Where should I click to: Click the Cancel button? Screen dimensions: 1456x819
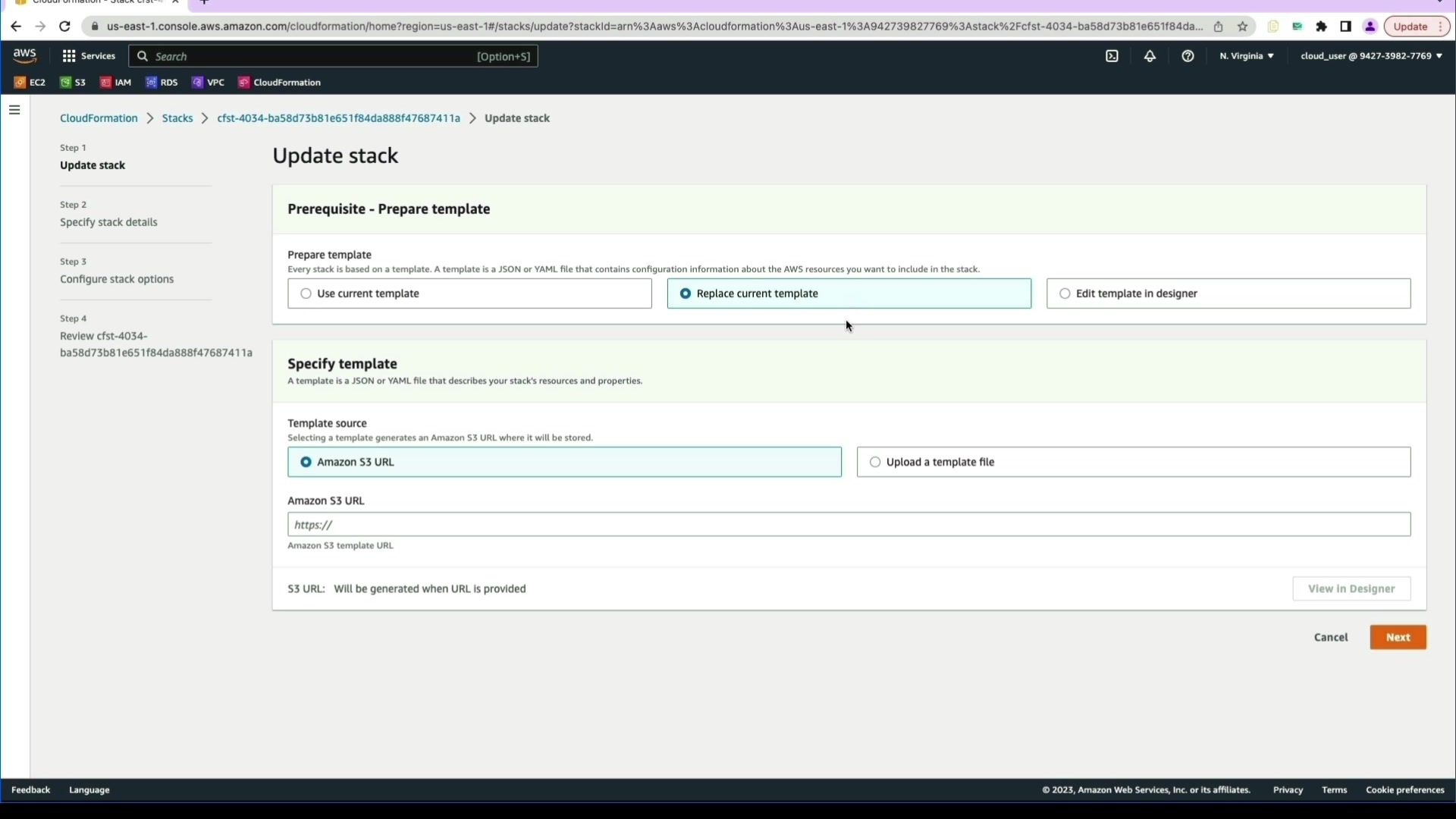pyautogui.click(x=1330, y=637)
